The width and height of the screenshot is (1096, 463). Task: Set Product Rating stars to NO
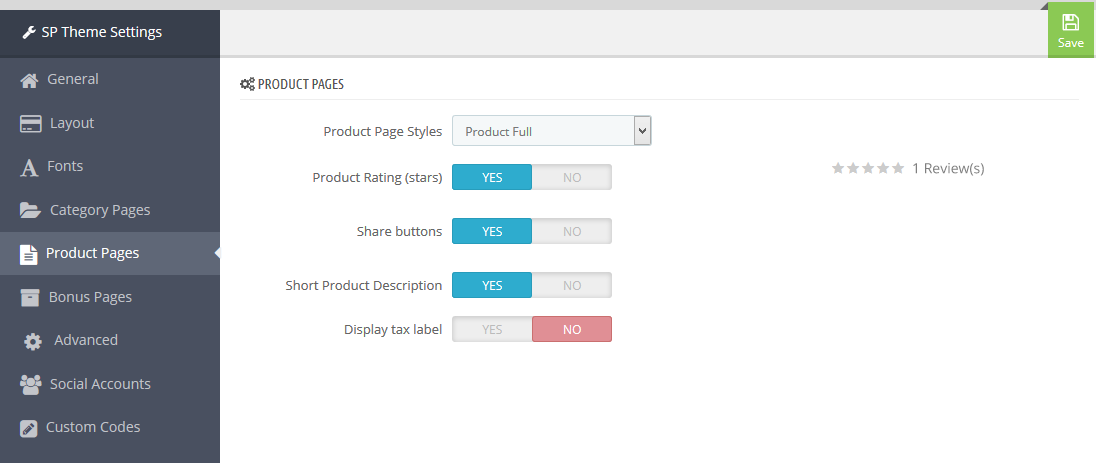[572, 177]
